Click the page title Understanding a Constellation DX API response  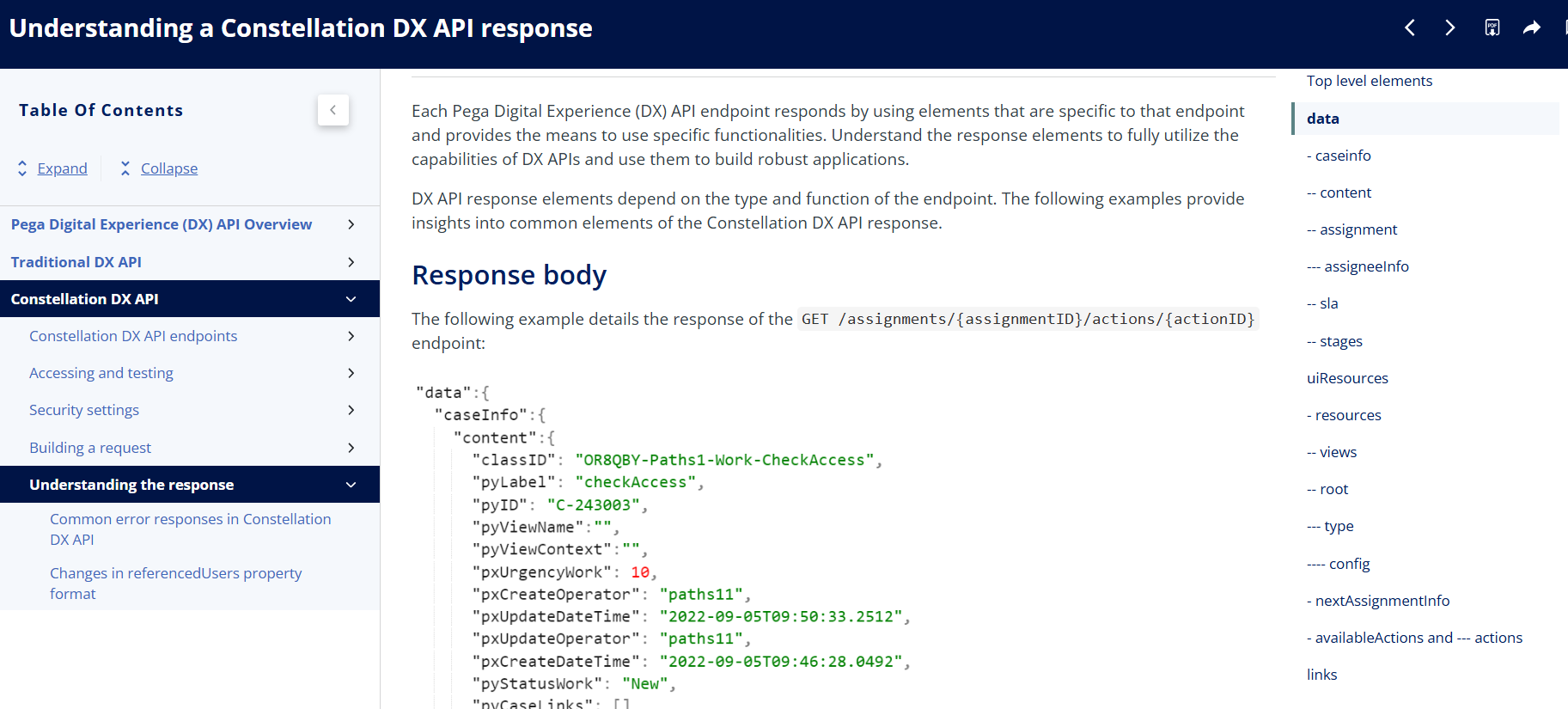coord(301,28)
